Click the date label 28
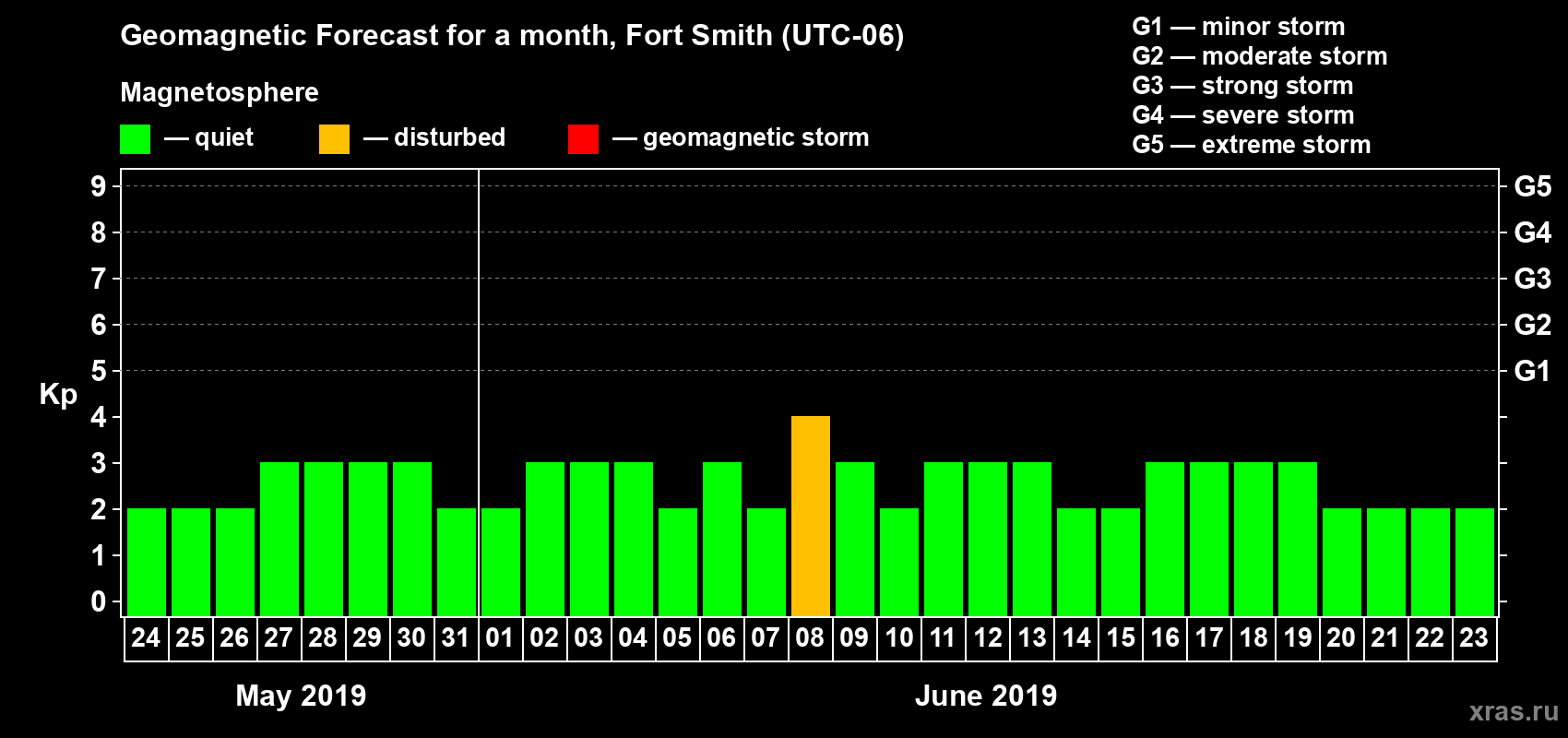This screenshot has height=738, width=1568. point(323,637)
